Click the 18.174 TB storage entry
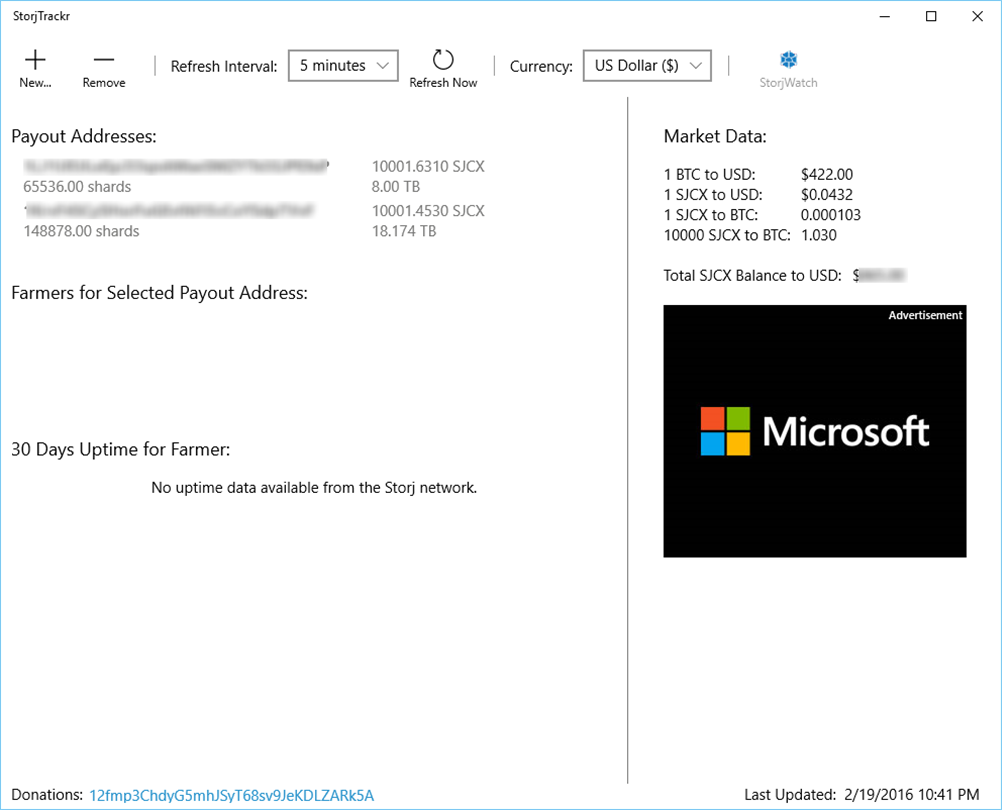 [x=404, y=231]
